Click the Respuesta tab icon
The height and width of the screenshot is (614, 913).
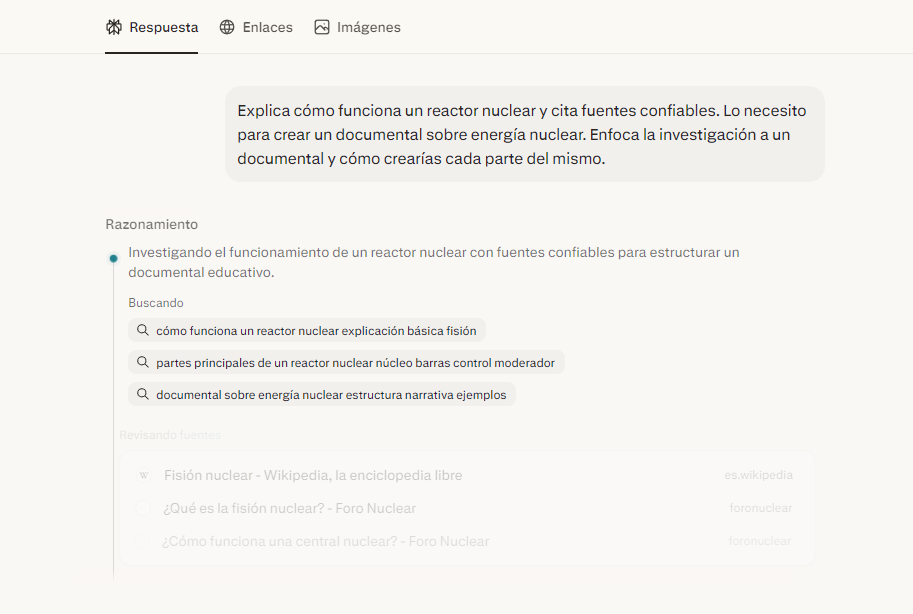[x=114, y=27]
